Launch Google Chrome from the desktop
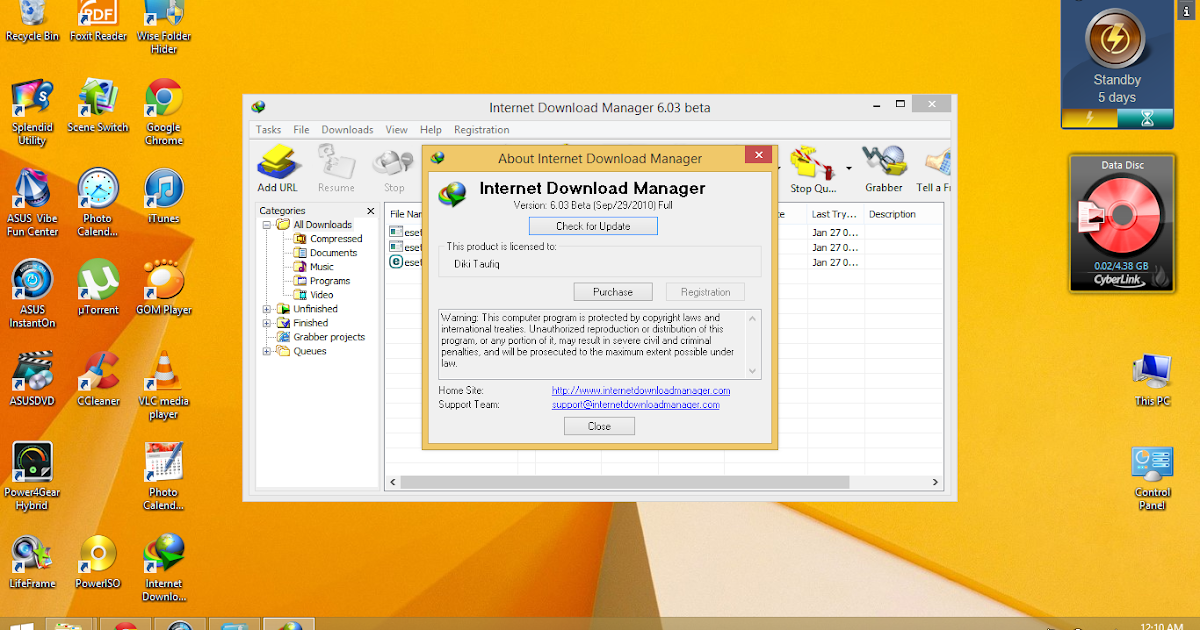Image resolution: width=1200 pixels, height=630 pixels. [164, 112]
